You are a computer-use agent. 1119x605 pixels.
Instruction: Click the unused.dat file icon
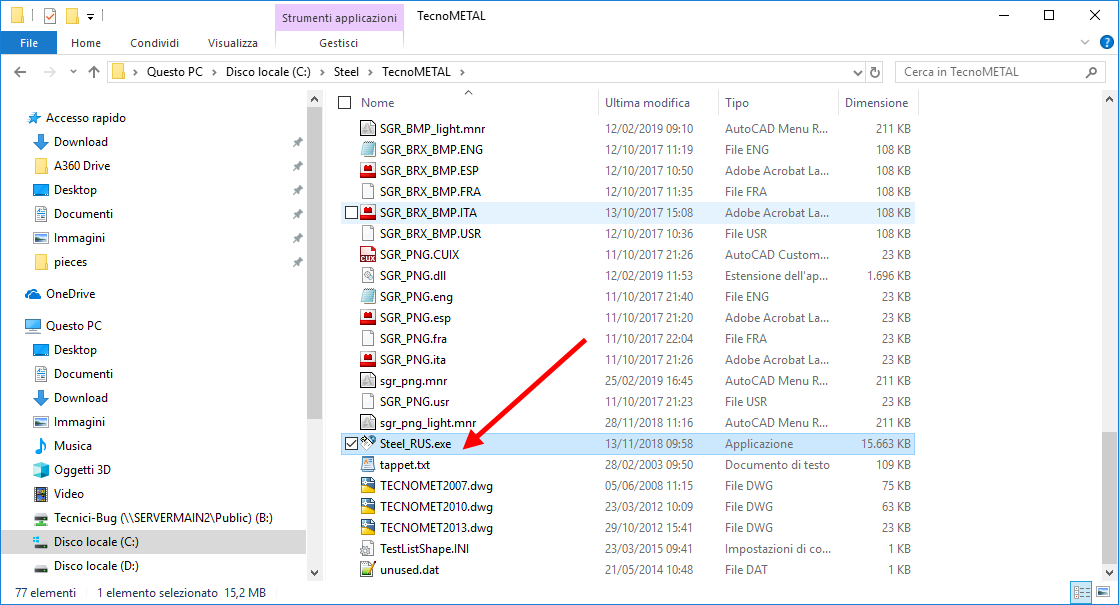pyautogui.click(x=368, y=569)
